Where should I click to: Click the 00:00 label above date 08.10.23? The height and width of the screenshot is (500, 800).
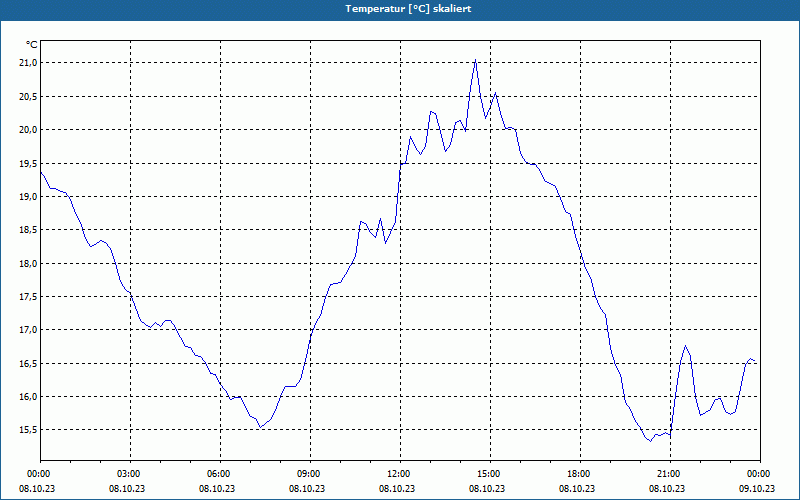coord(37,474)
